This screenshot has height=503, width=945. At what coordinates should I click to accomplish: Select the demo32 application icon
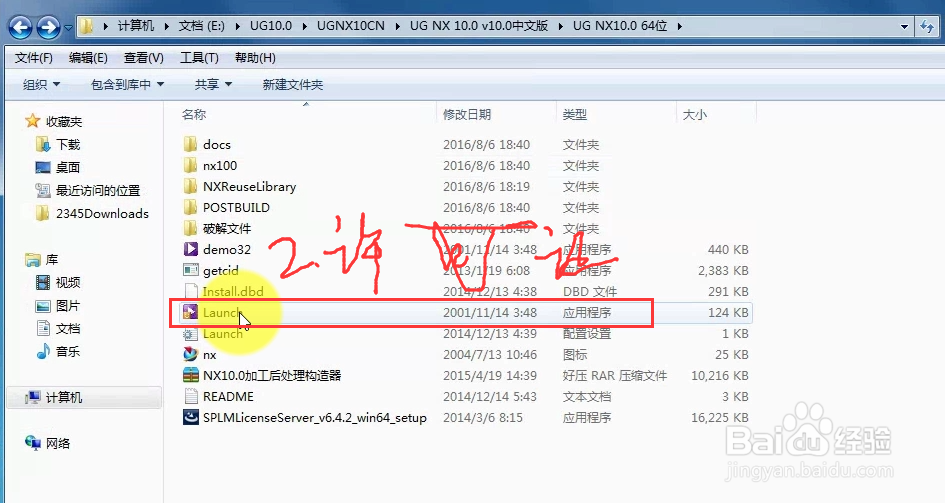click(190, 249)
